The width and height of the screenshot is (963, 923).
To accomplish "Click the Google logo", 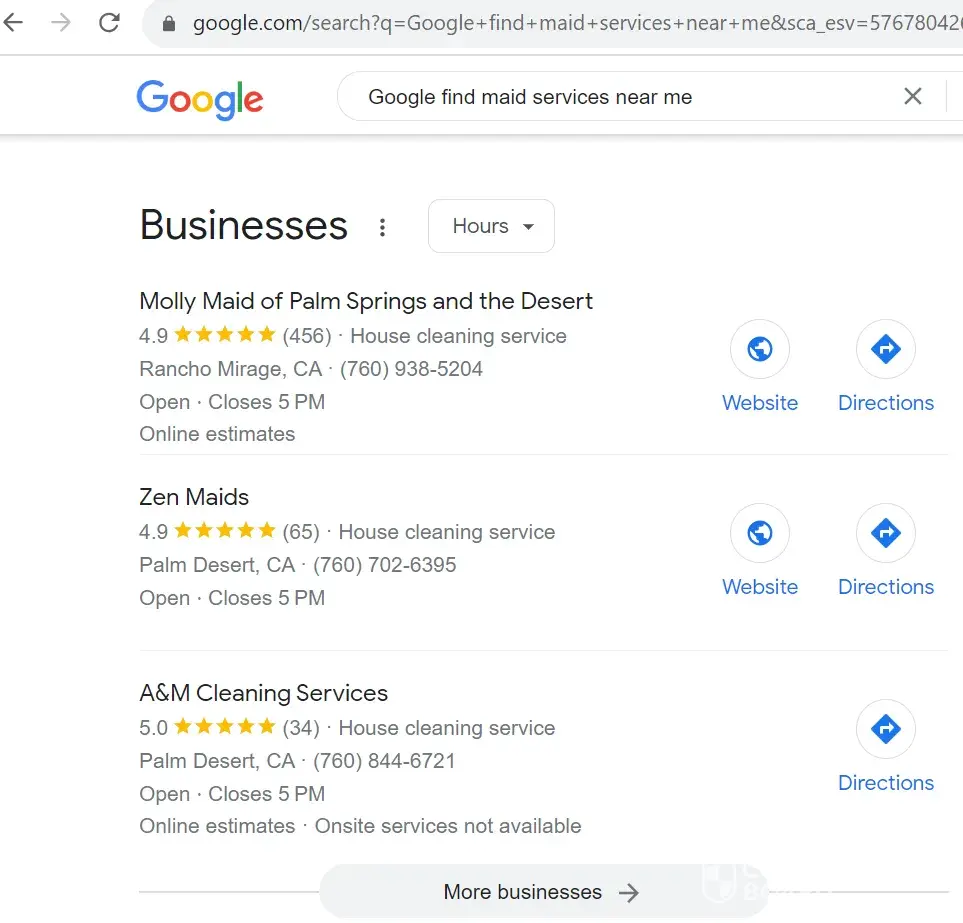I will coord(200,98).
